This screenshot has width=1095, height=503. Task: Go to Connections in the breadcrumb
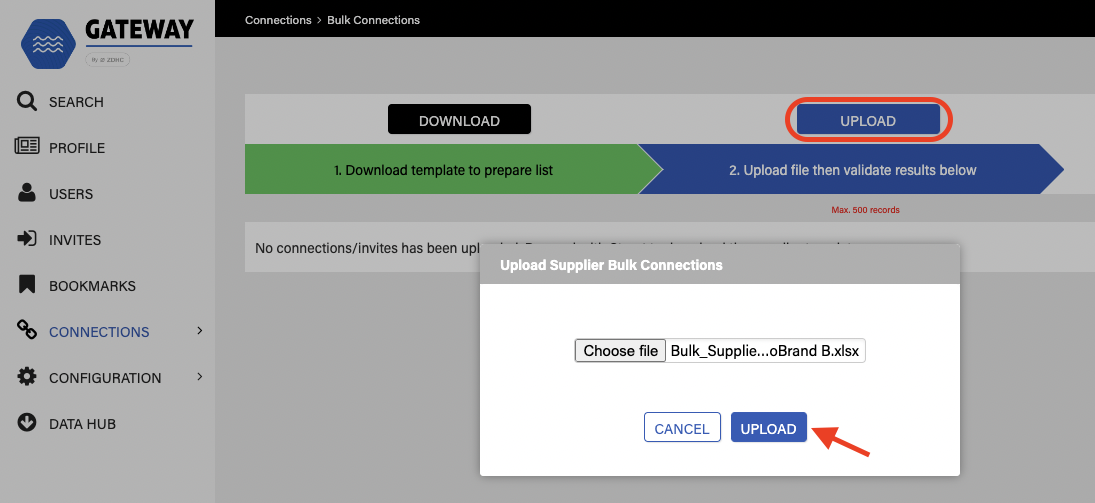[x=280, y=20]
